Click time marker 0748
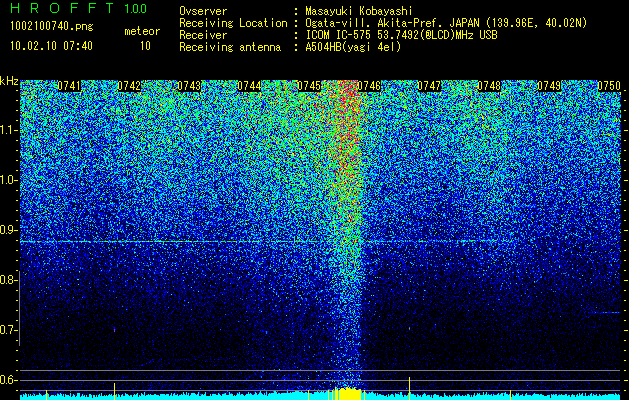The height and width of the screenshot is (400, 629). click(489, 86)
